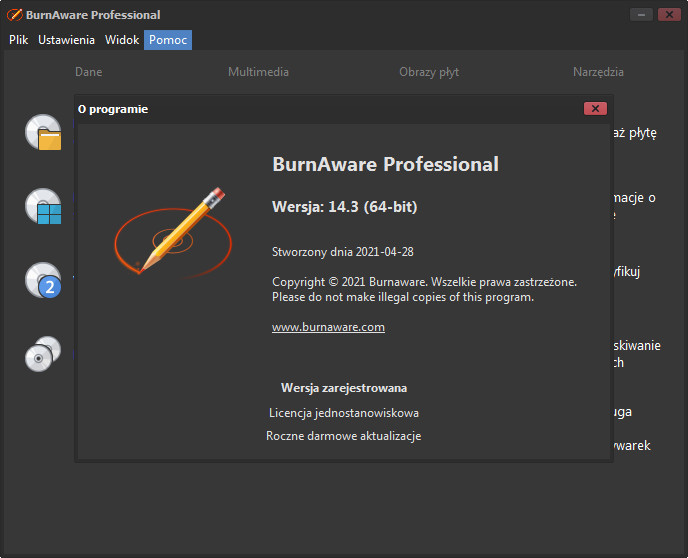Click the data disc folder icon
688x558 pixels.
point(43,132)
